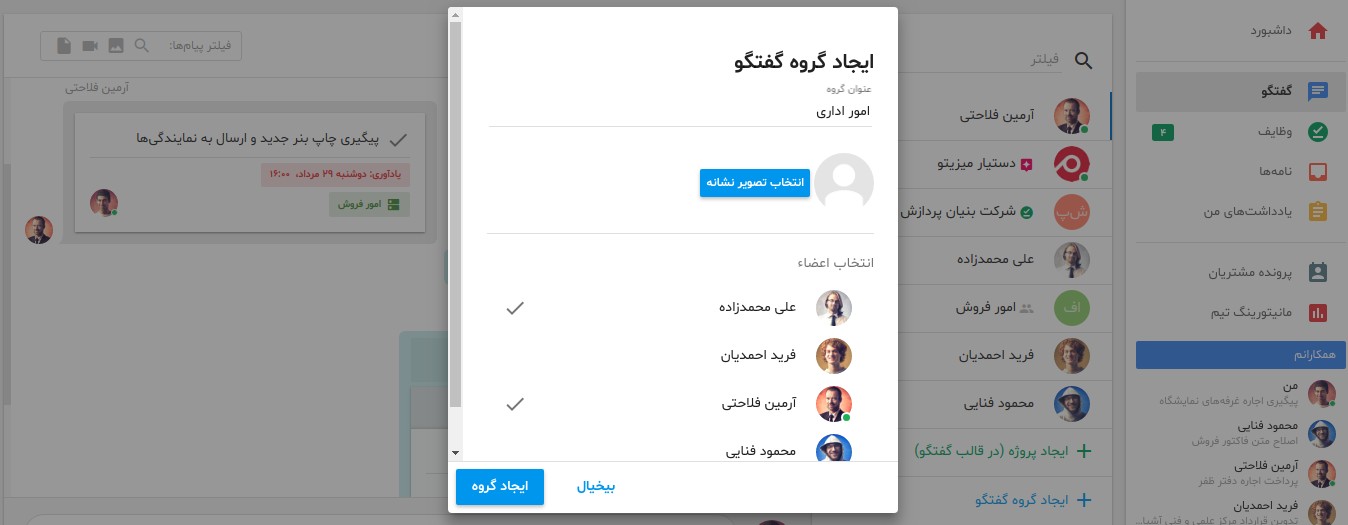
Task: Select the گفتگو chat icon in sidebar
Action: pyautogui.click(x=1318, y=91)
